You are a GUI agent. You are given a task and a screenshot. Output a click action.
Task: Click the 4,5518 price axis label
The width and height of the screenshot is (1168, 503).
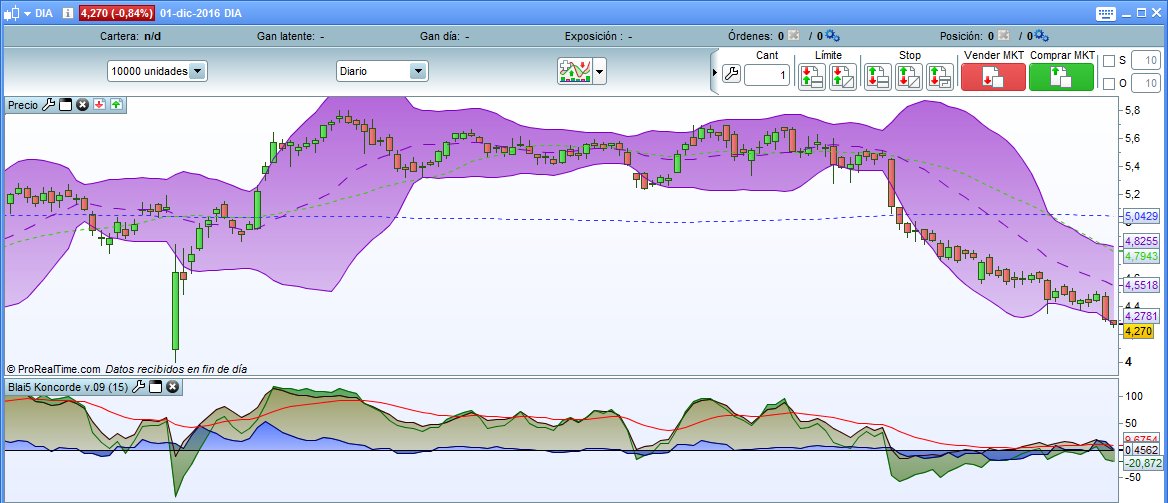[x=1142, y=285]
